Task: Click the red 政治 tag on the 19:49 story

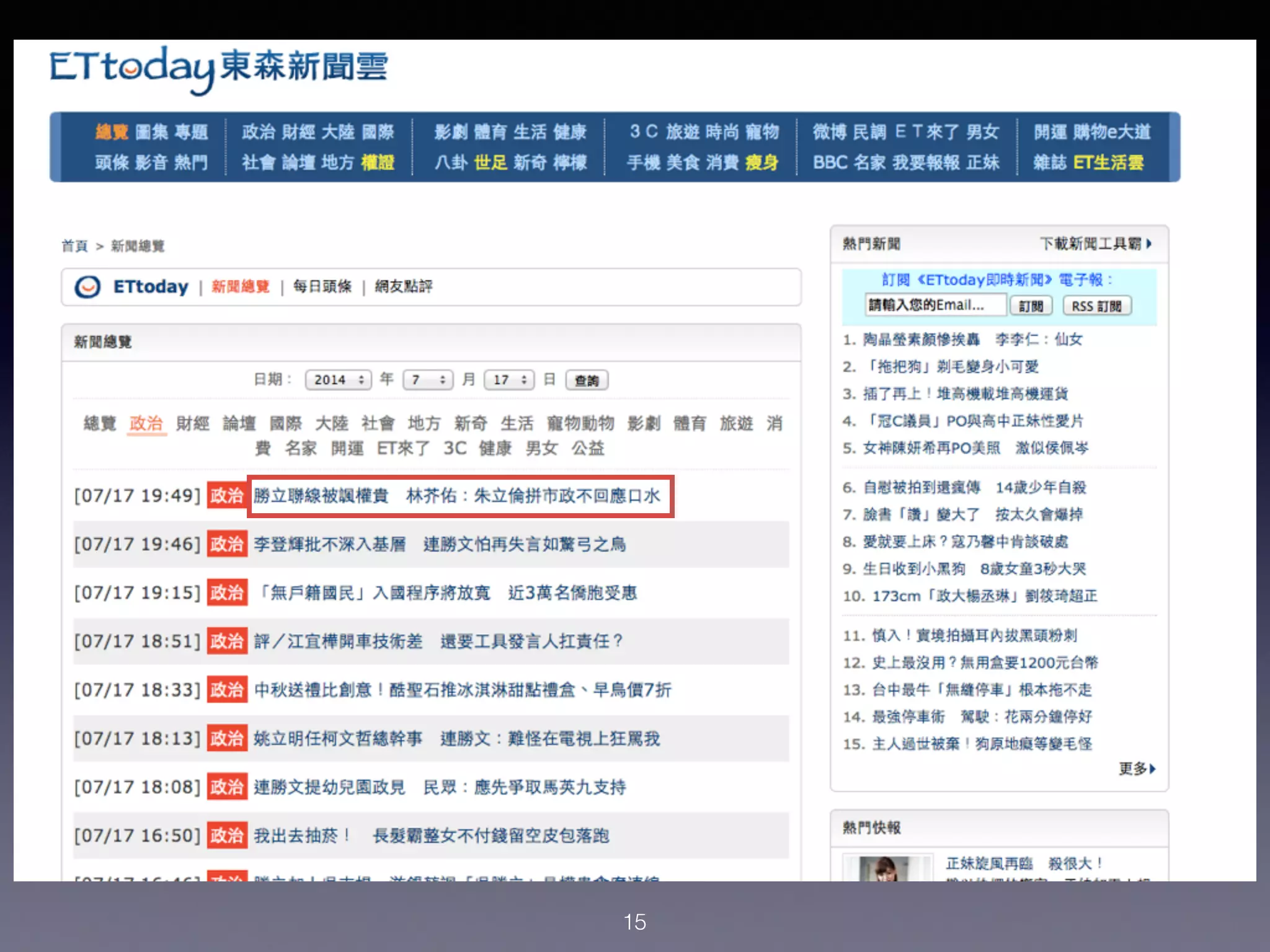Action: [227, 496]
